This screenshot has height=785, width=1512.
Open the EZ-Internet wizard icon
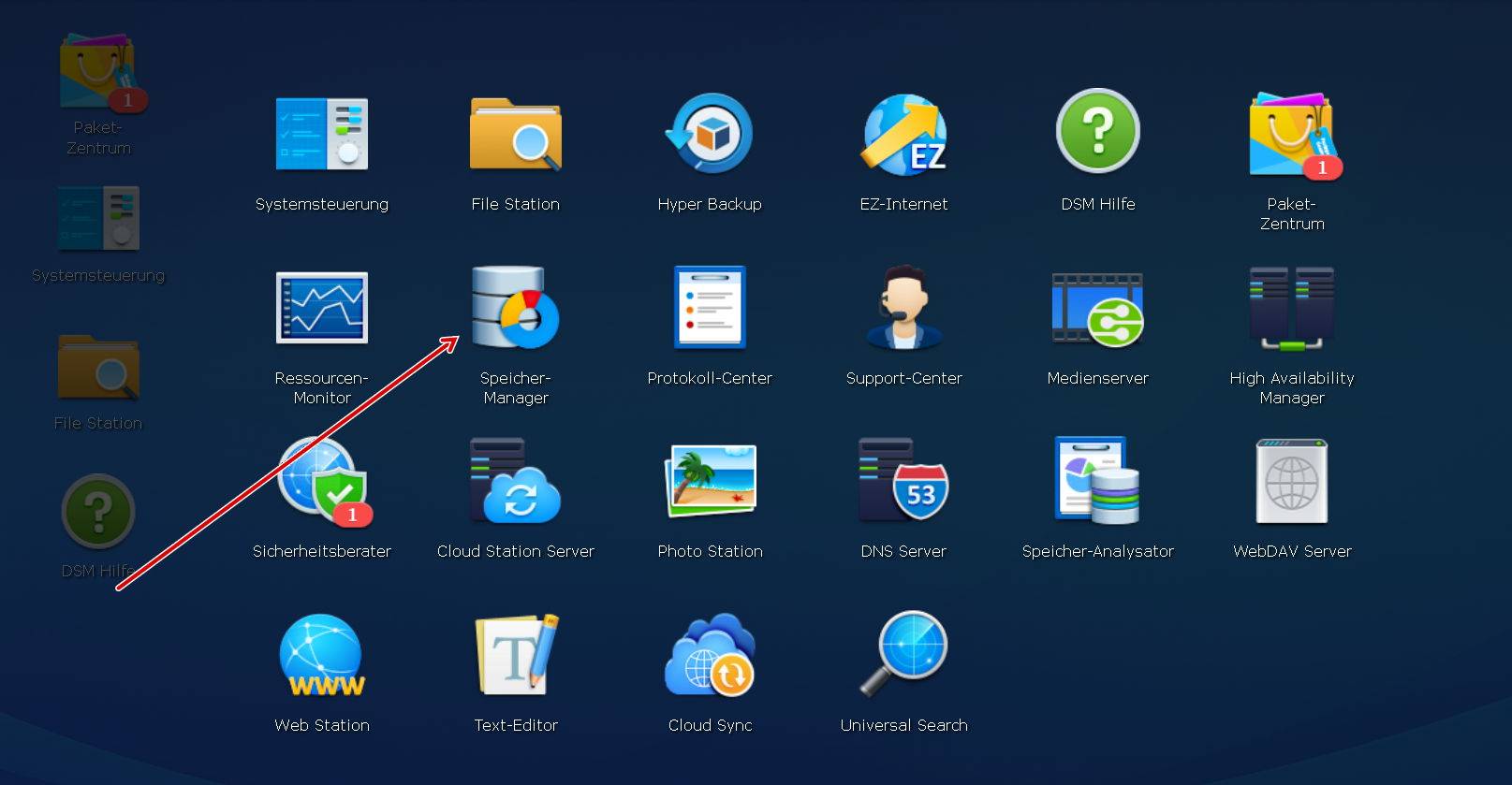point(904,134)
